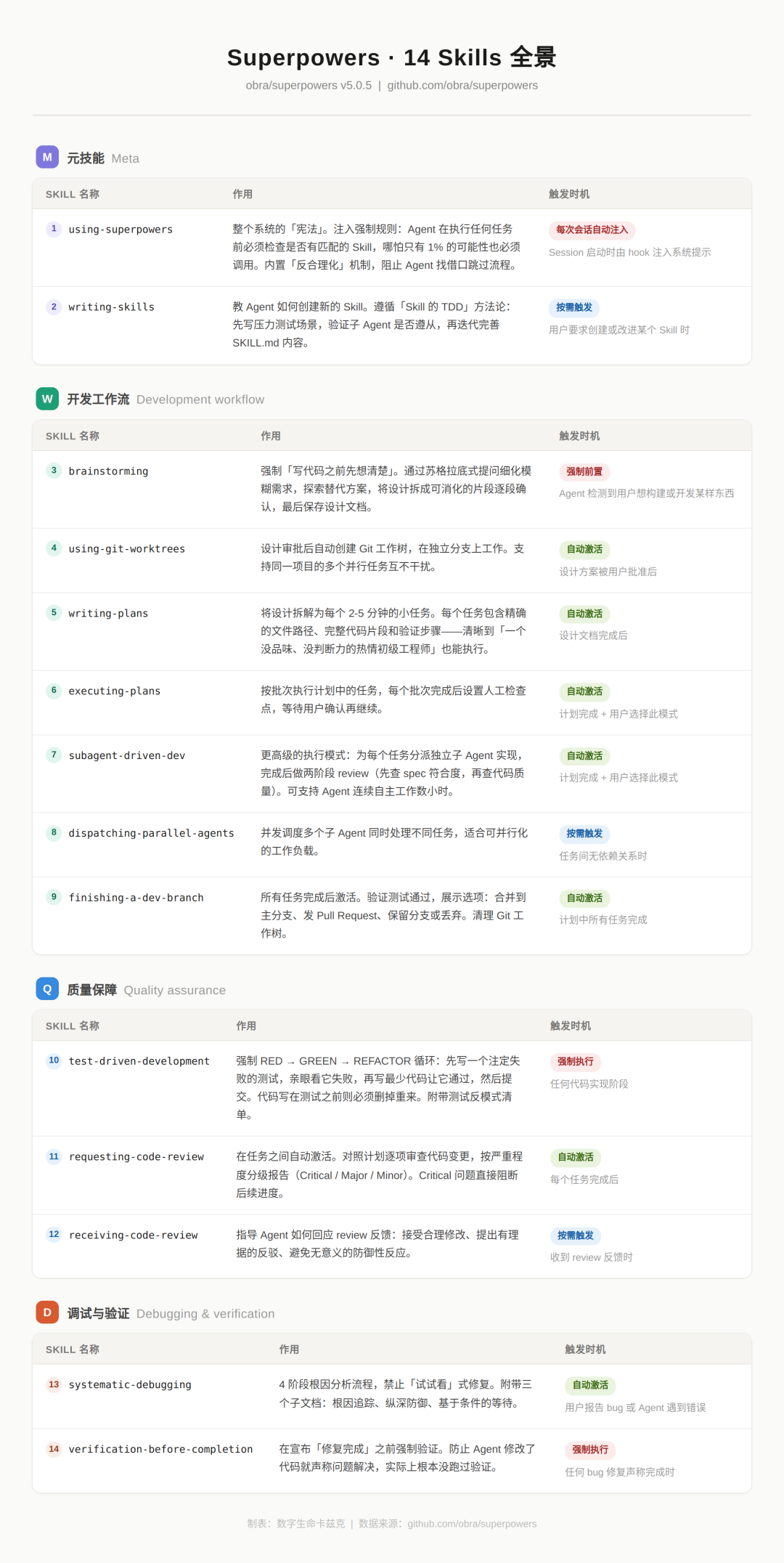This screenshot has width=784, height=1563.
Task: Click the 触发时机 column header in Meta table
Action: pyautogui.click(x=569, y=194)
